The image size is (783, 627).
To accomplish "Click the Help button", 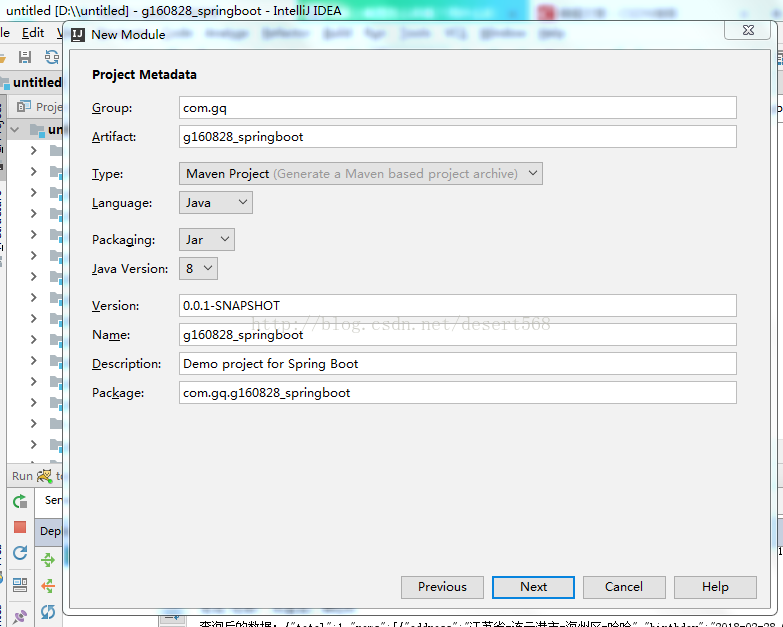I will (x=715, y=587).
